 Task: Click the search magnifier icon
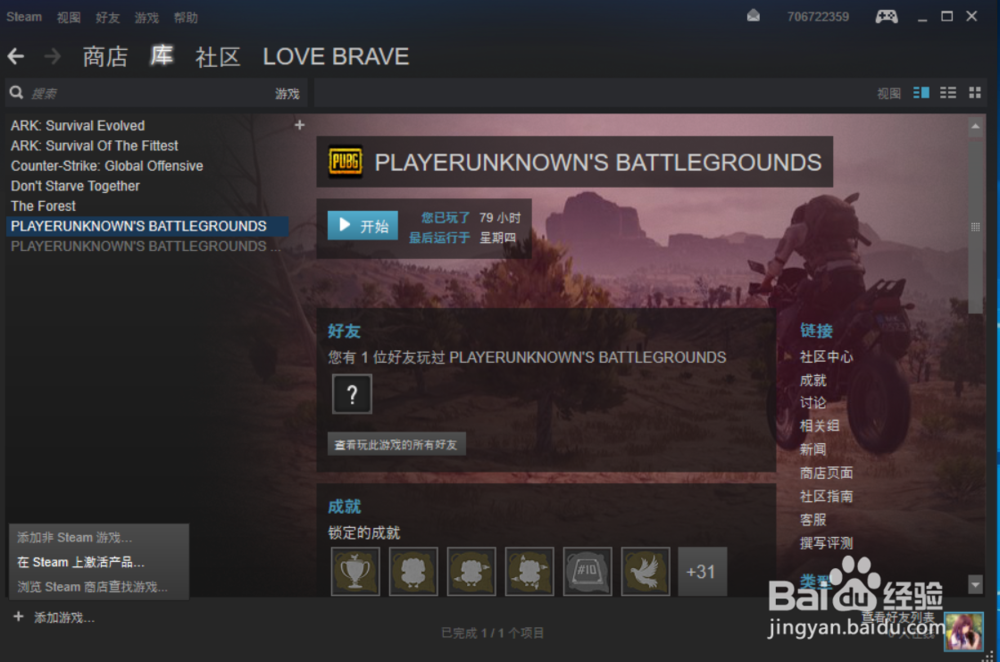pos(17,93)
